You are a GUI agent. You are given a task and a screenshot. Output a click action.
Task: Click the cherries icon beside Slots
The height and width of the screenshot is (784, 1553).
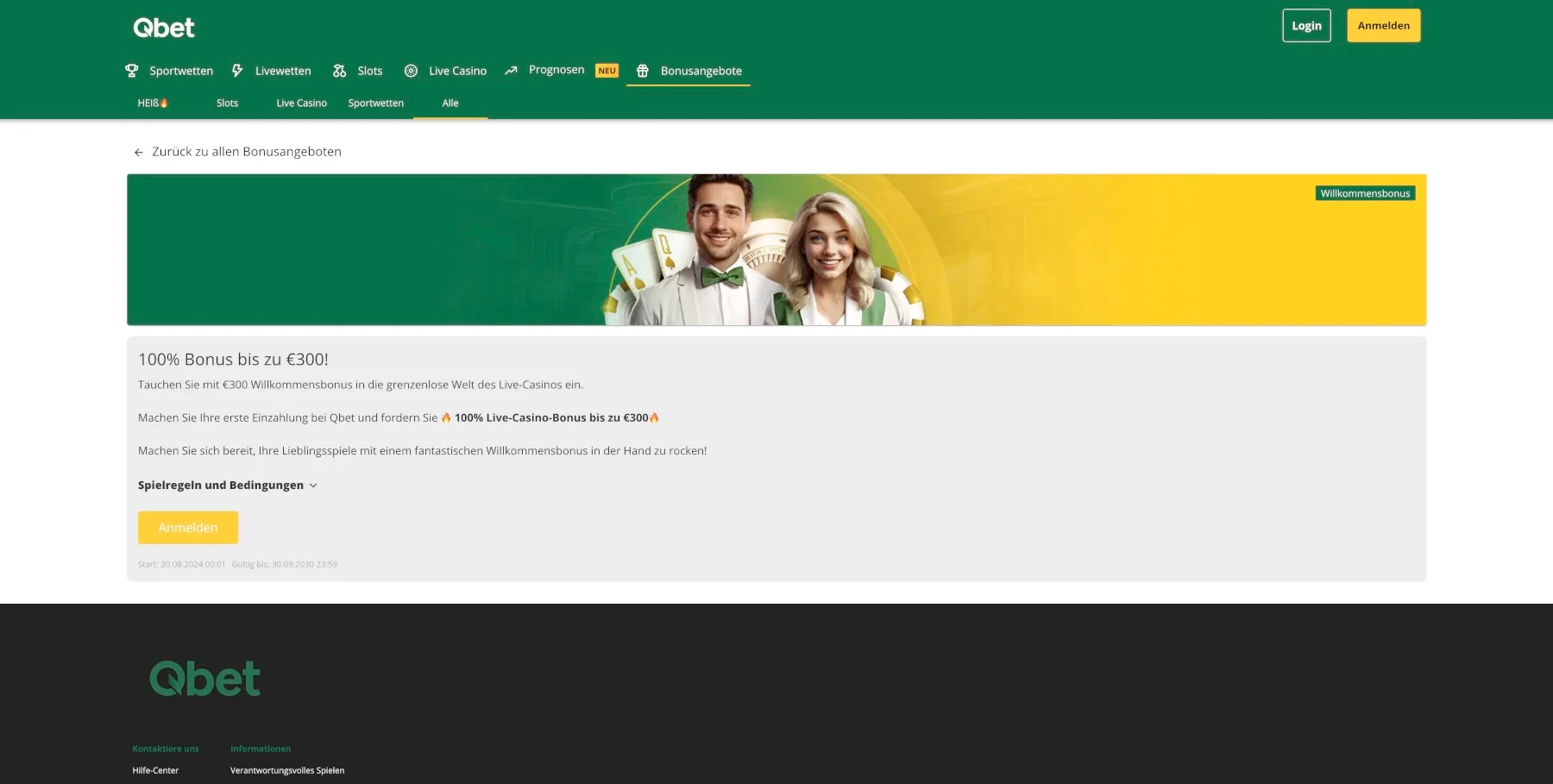(340, 71)
